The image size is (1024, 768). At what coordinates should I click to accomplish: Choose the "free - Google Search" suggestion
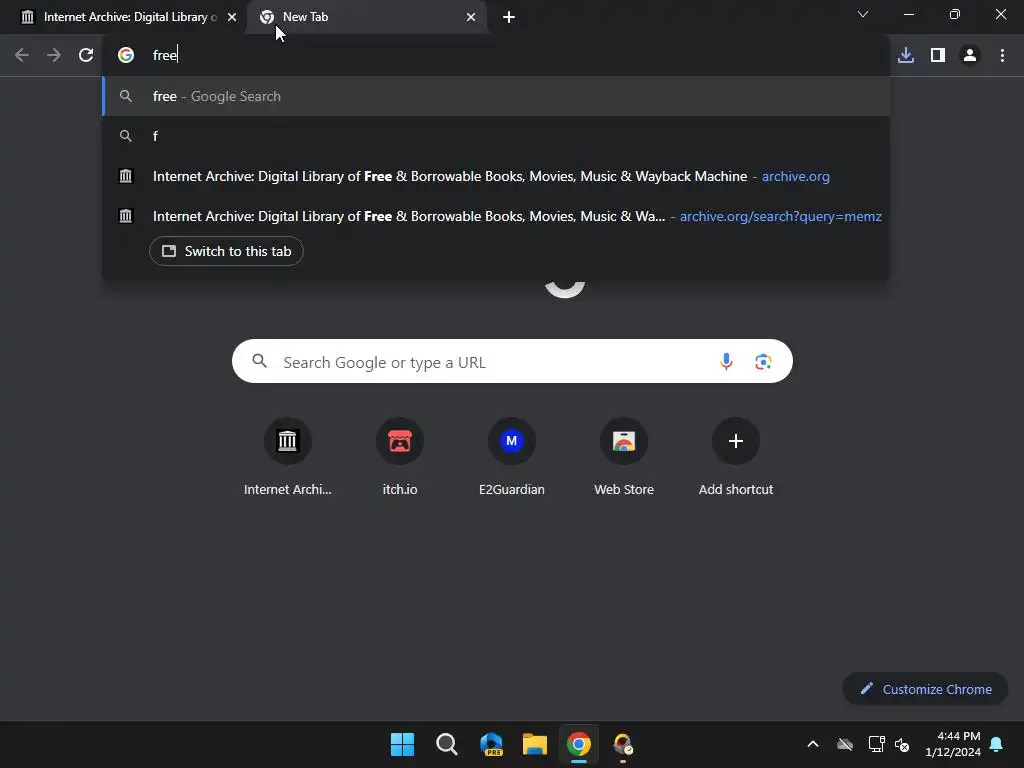point(496,97)
